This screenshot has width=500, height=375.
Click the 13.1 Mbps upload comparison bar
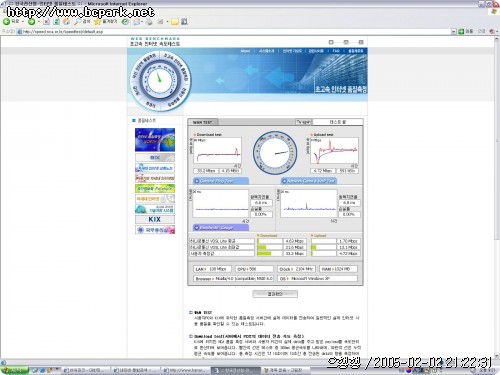[323, 247]
